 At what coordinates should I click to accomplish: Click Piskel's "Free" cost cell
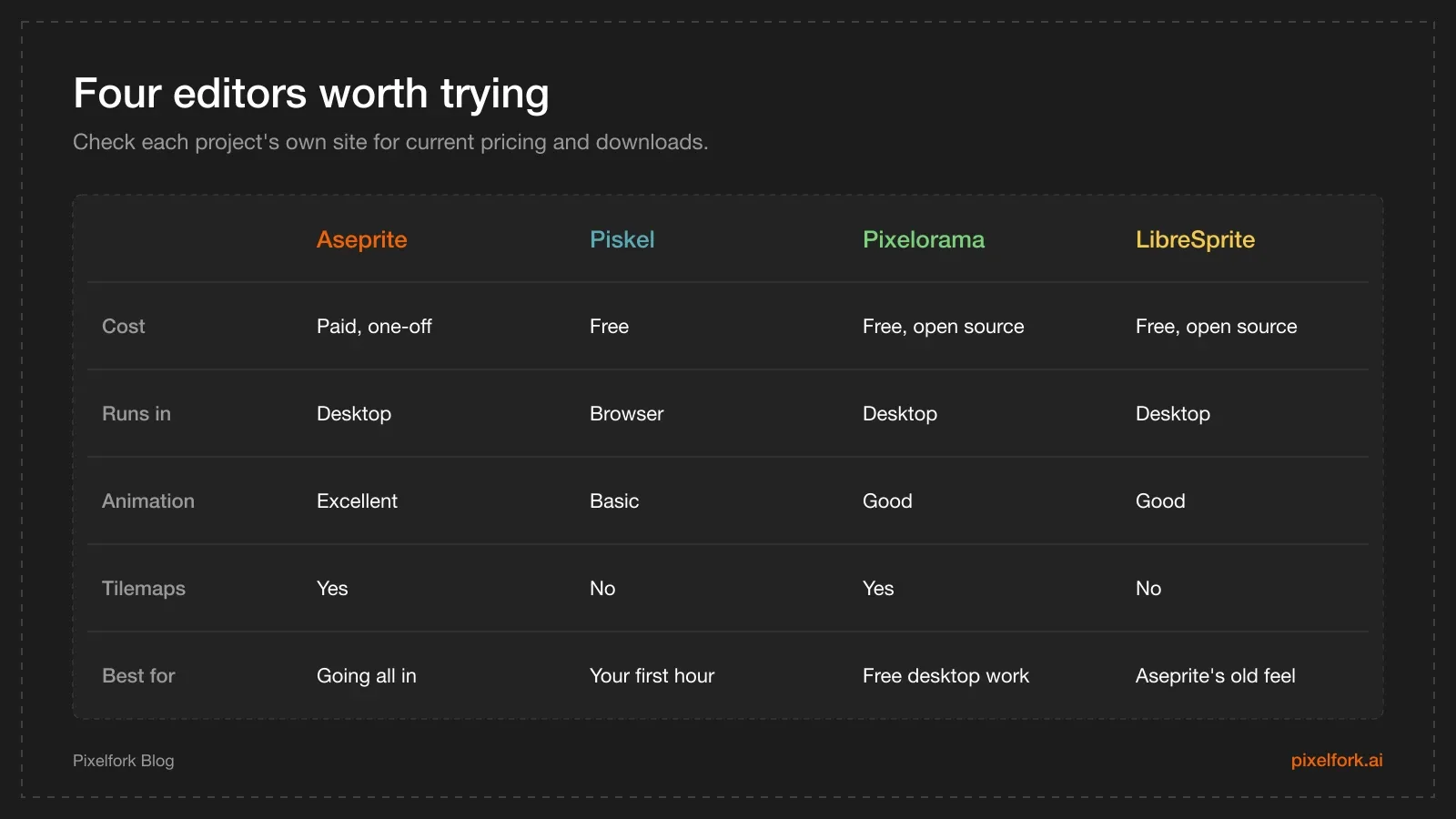pyautogui.click(x=610, y=326)
